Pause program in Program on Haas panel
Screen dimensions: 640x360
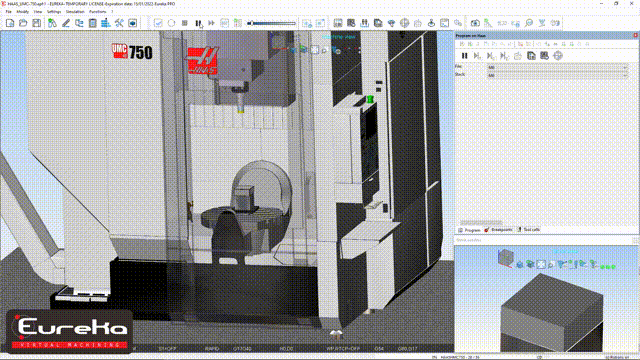(x=464, y=56)
